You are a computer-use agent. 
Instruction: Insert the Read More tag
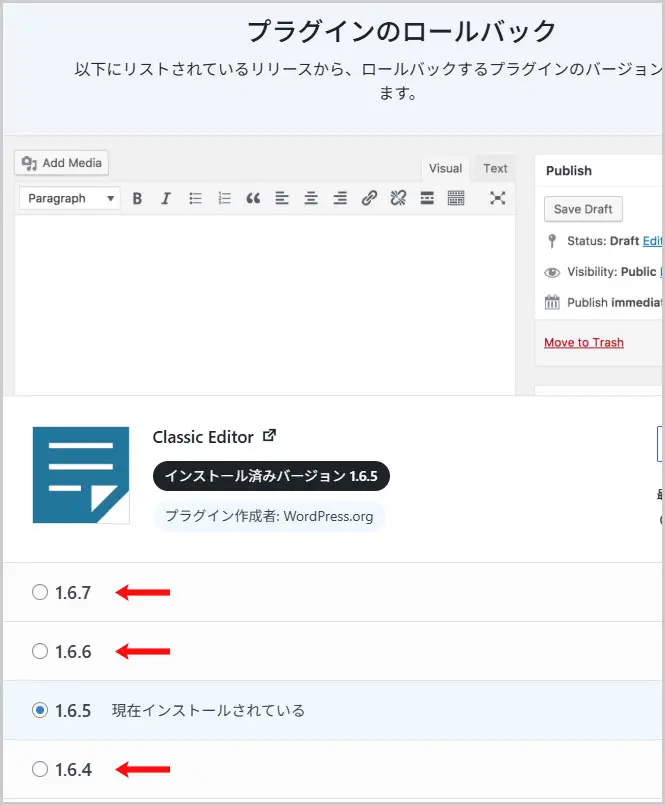[427, 198]
